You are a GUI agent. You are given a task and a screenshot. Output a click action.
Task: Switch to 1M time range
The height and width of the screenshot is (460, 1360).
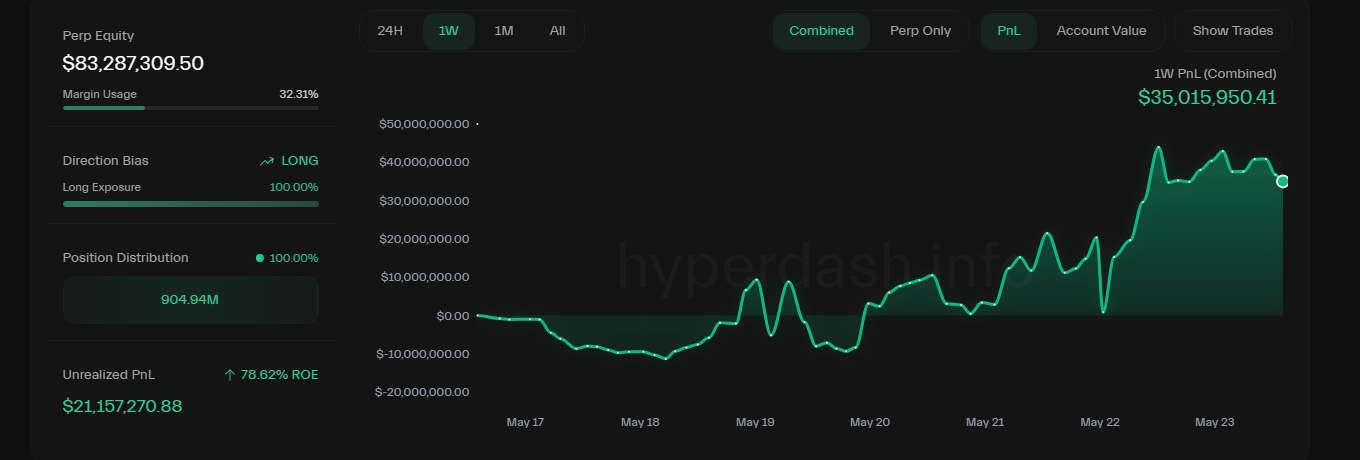pos(504,31)
